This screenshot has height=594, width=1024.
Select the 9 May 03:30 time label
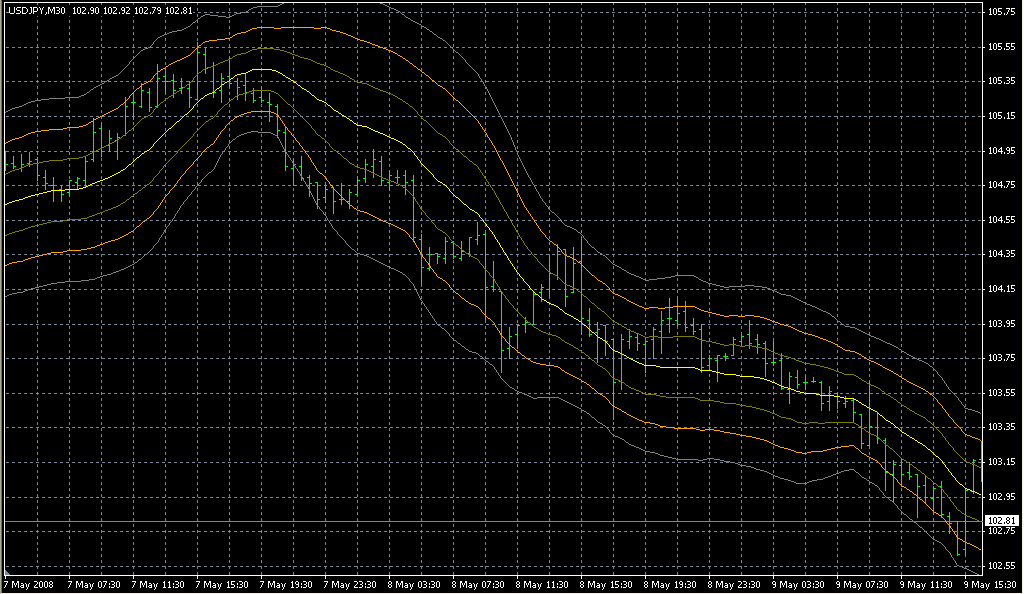800,584
